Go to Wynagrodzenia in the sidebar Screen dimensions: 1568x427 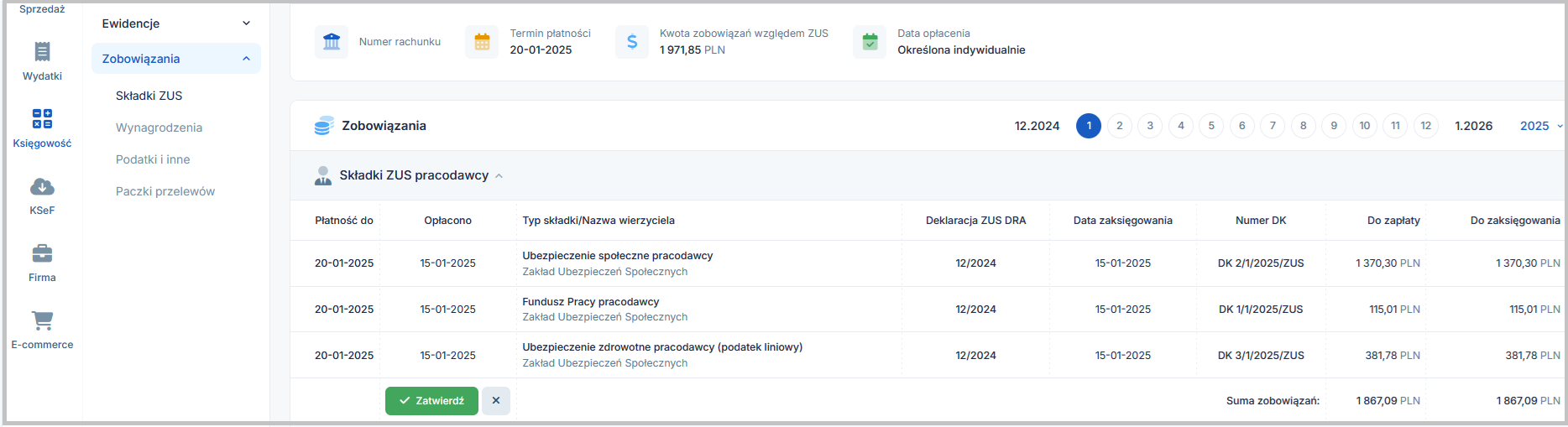click(159, 128)
